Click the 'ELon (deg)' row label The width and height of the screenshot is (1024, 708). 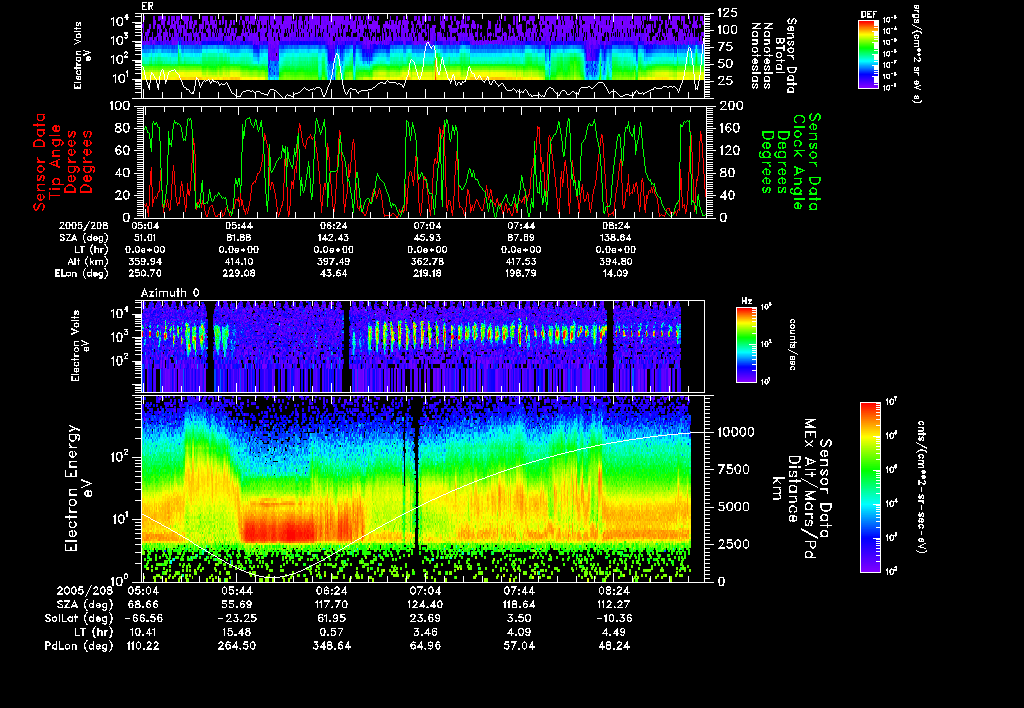[82, 273]
